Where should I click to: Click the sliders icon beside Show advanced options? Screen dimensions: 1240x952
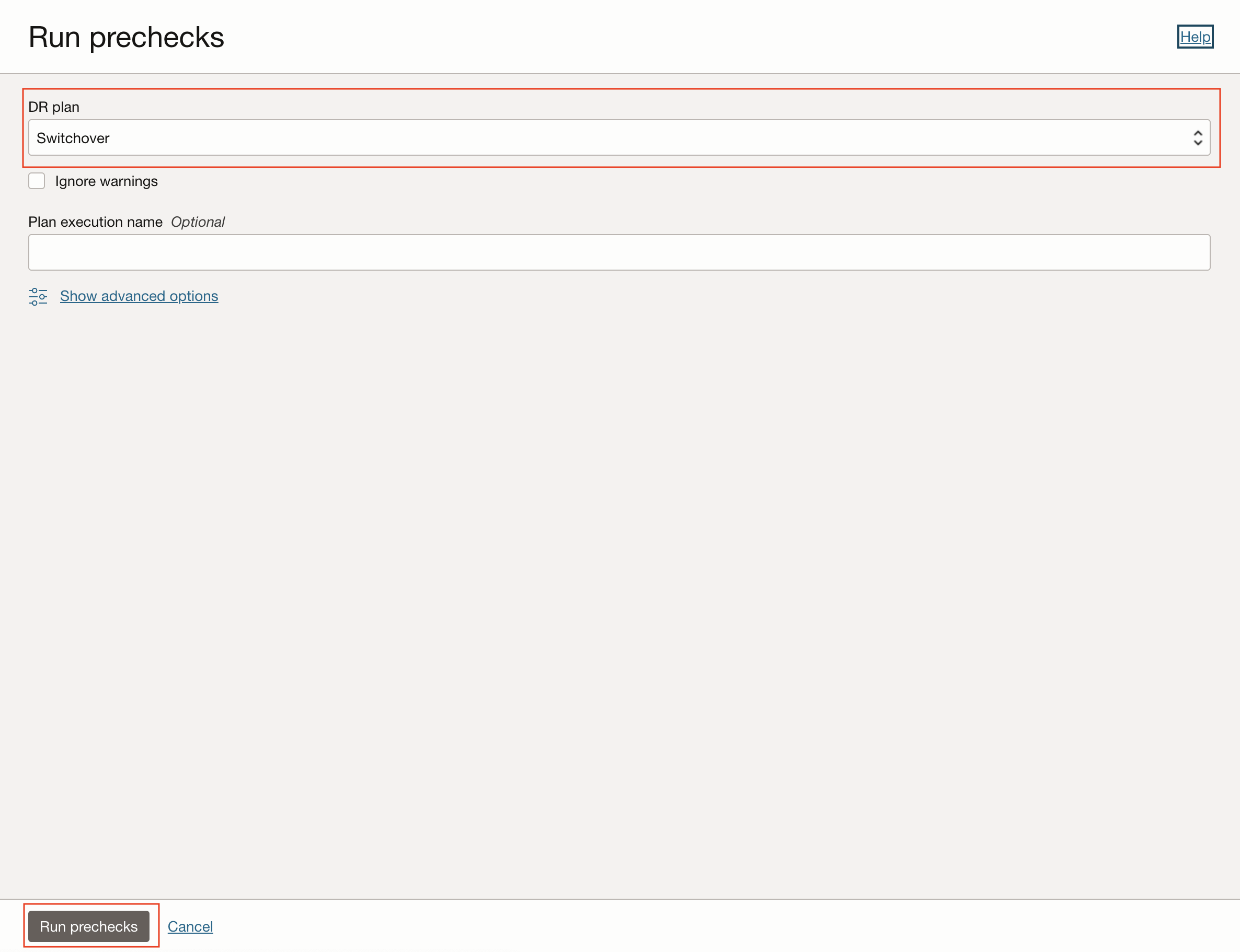pyautogui.click(x=38, y=296)
